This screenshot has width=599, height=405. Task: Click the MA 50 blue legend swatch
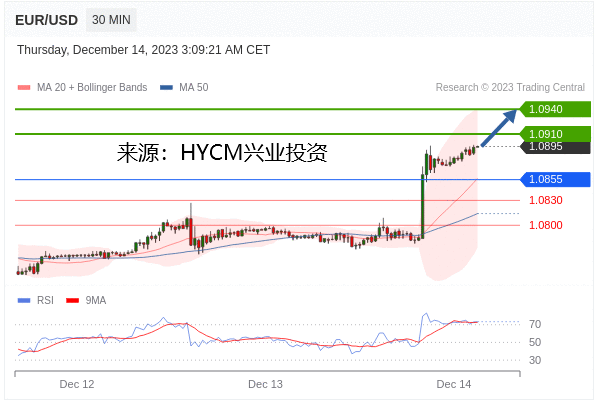click(x=166, y=87)
